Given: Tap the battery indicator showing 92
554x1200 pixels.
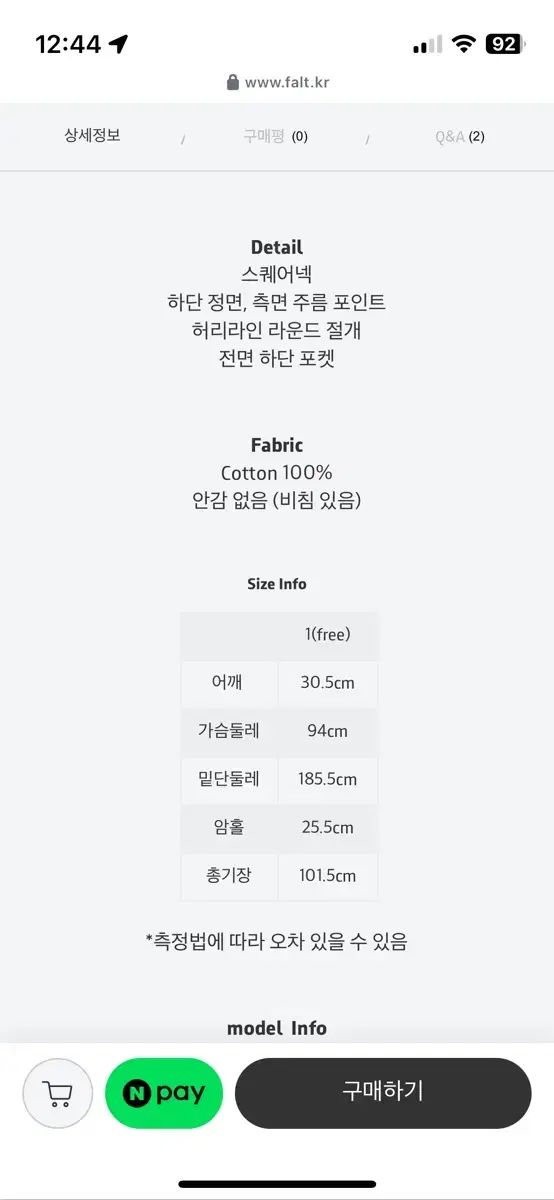Looking at the screenshot, I should coord(505,44).
